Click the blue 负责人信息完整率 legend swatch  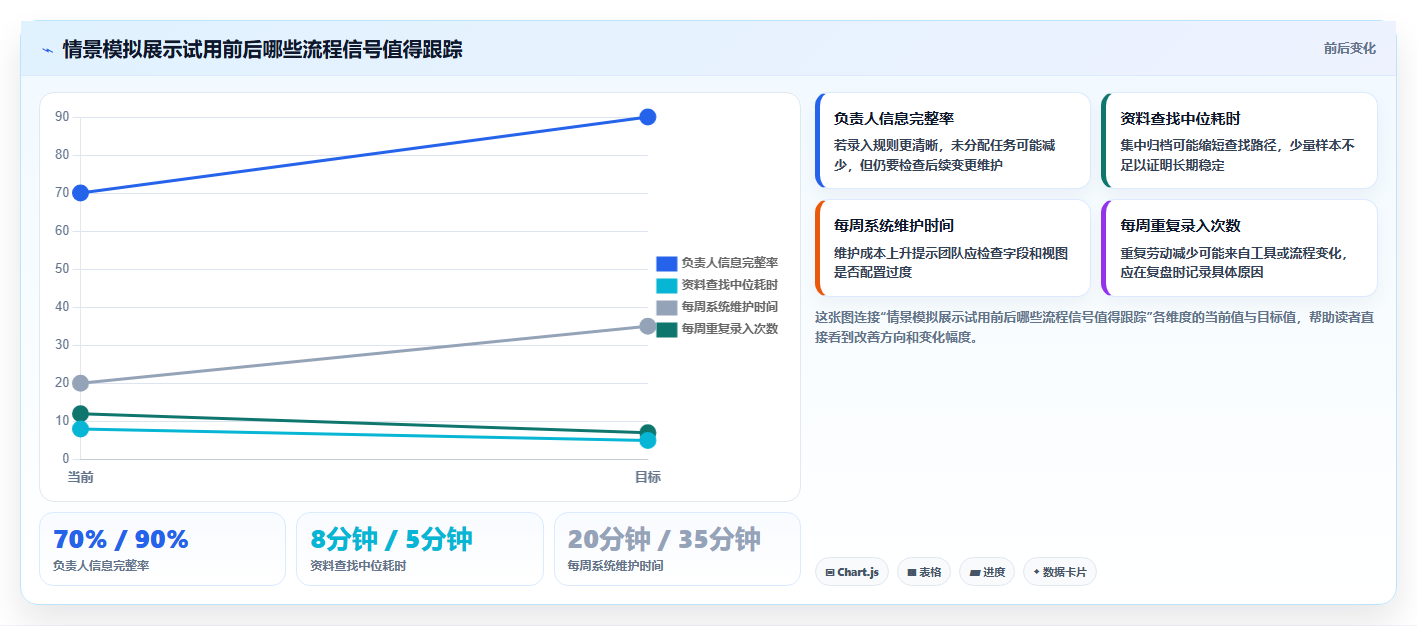coord(667,263)
